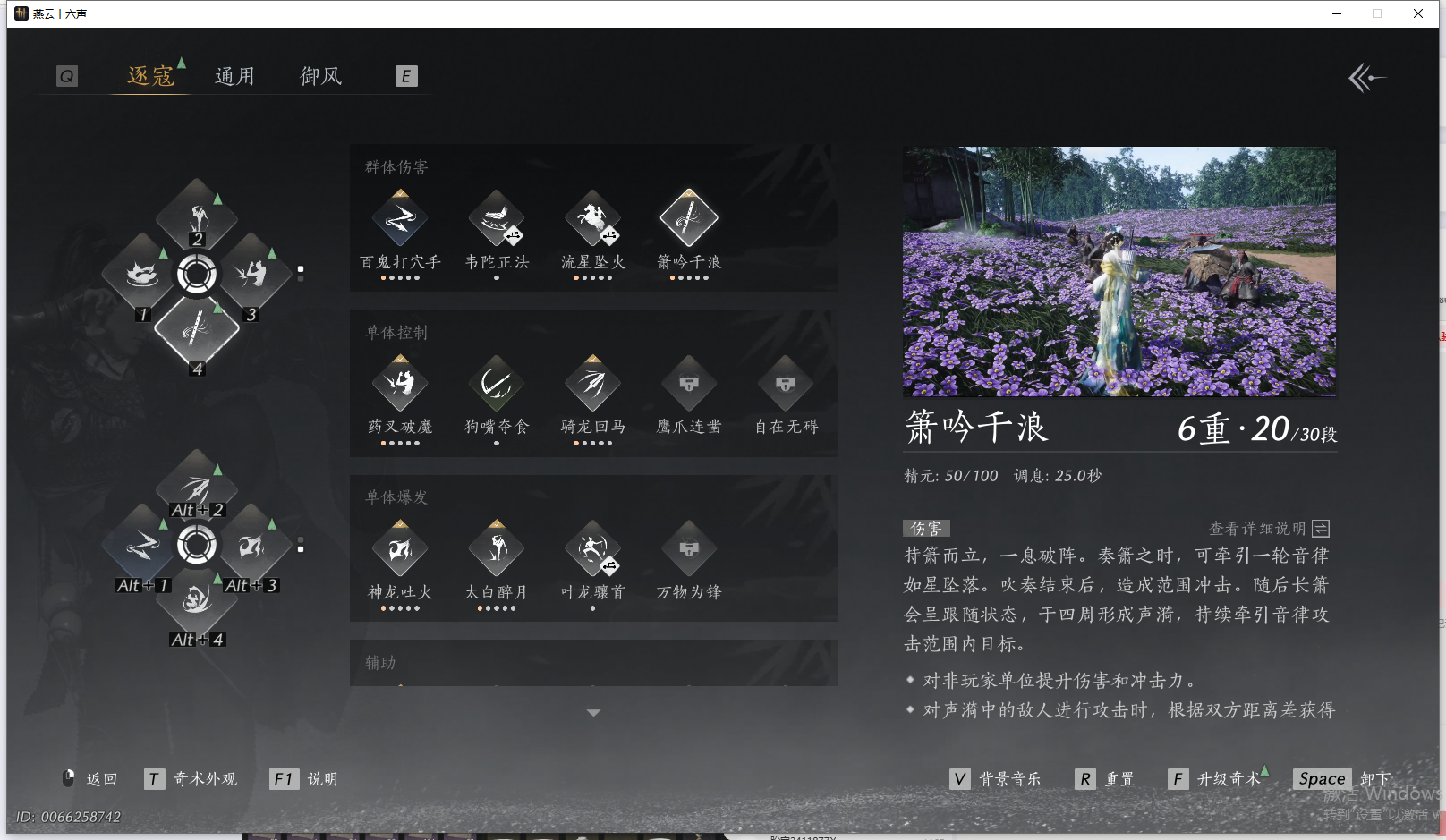
Task: Expand the 辅助 skill section arrow
Action: (x=593, y=713)
